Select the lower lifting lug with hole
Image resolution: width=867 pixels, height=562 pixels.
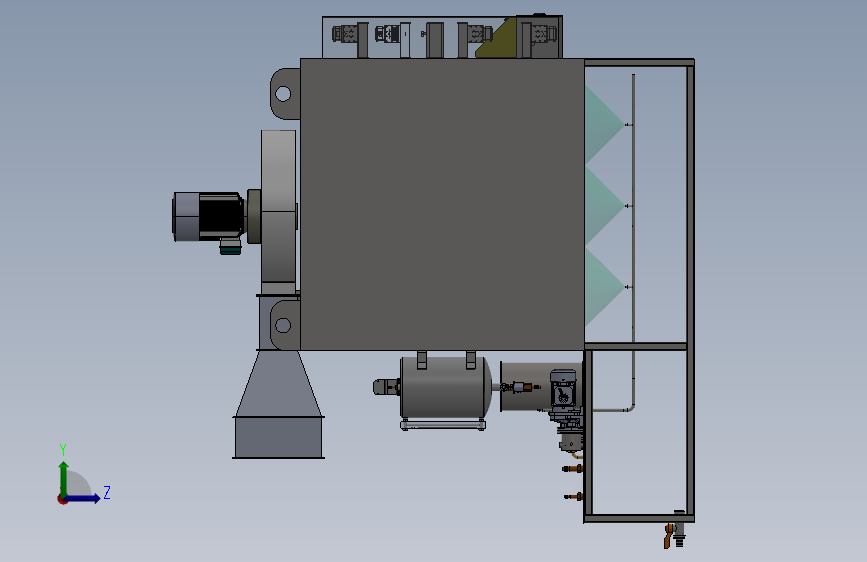pyautogui.click(x=285, y=325)
